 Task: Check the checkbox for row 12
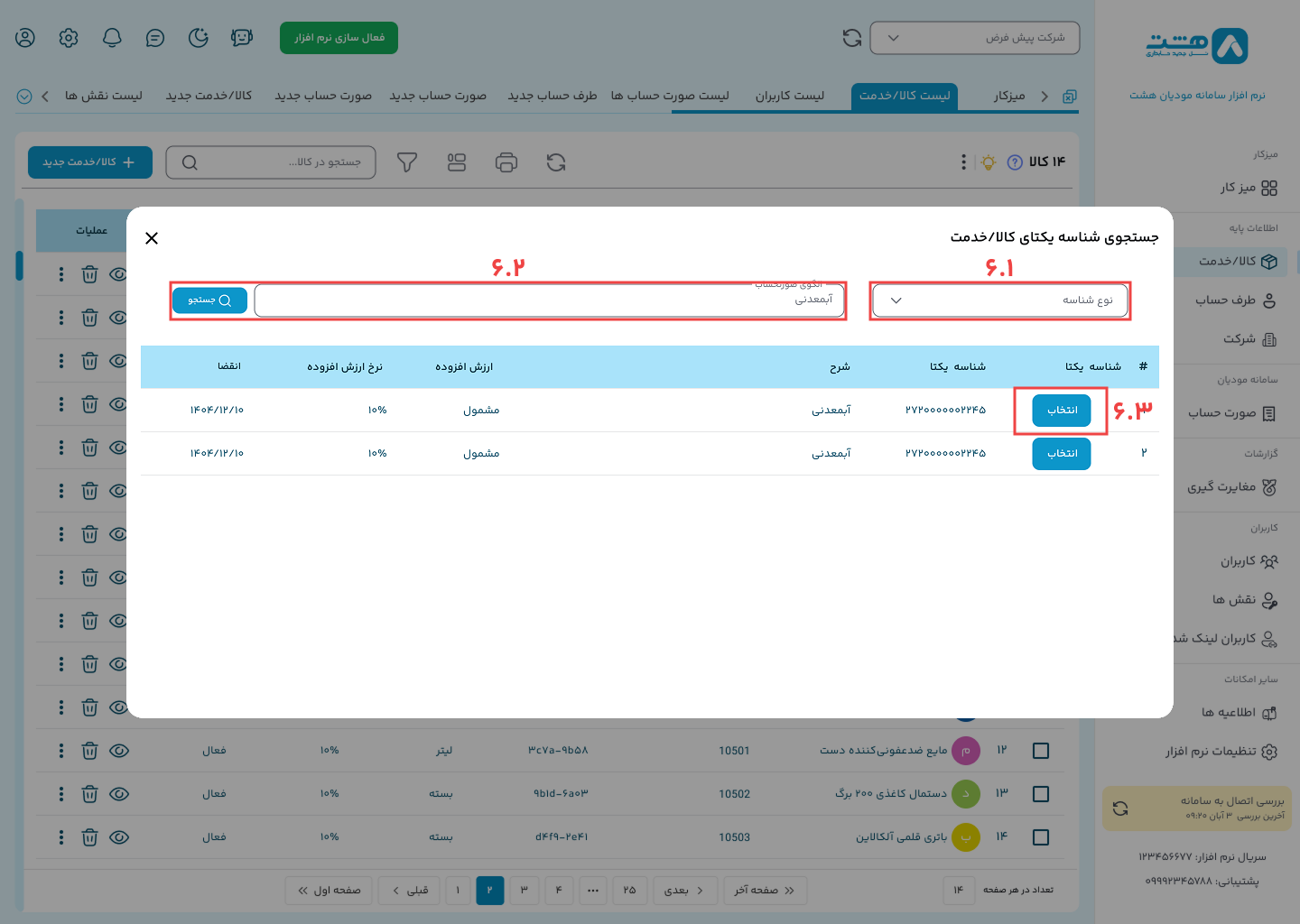1040,751
